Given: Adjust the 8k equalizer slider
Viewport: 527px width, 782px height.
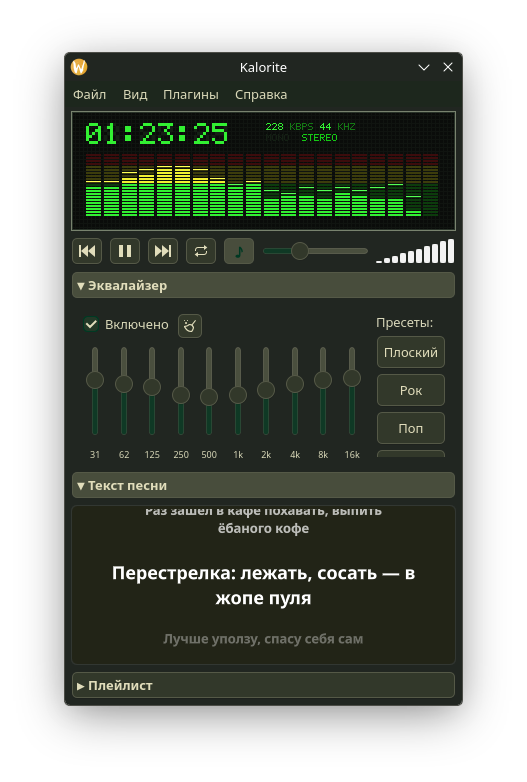Looking at the screenshot, I should (x=323, y=391).
